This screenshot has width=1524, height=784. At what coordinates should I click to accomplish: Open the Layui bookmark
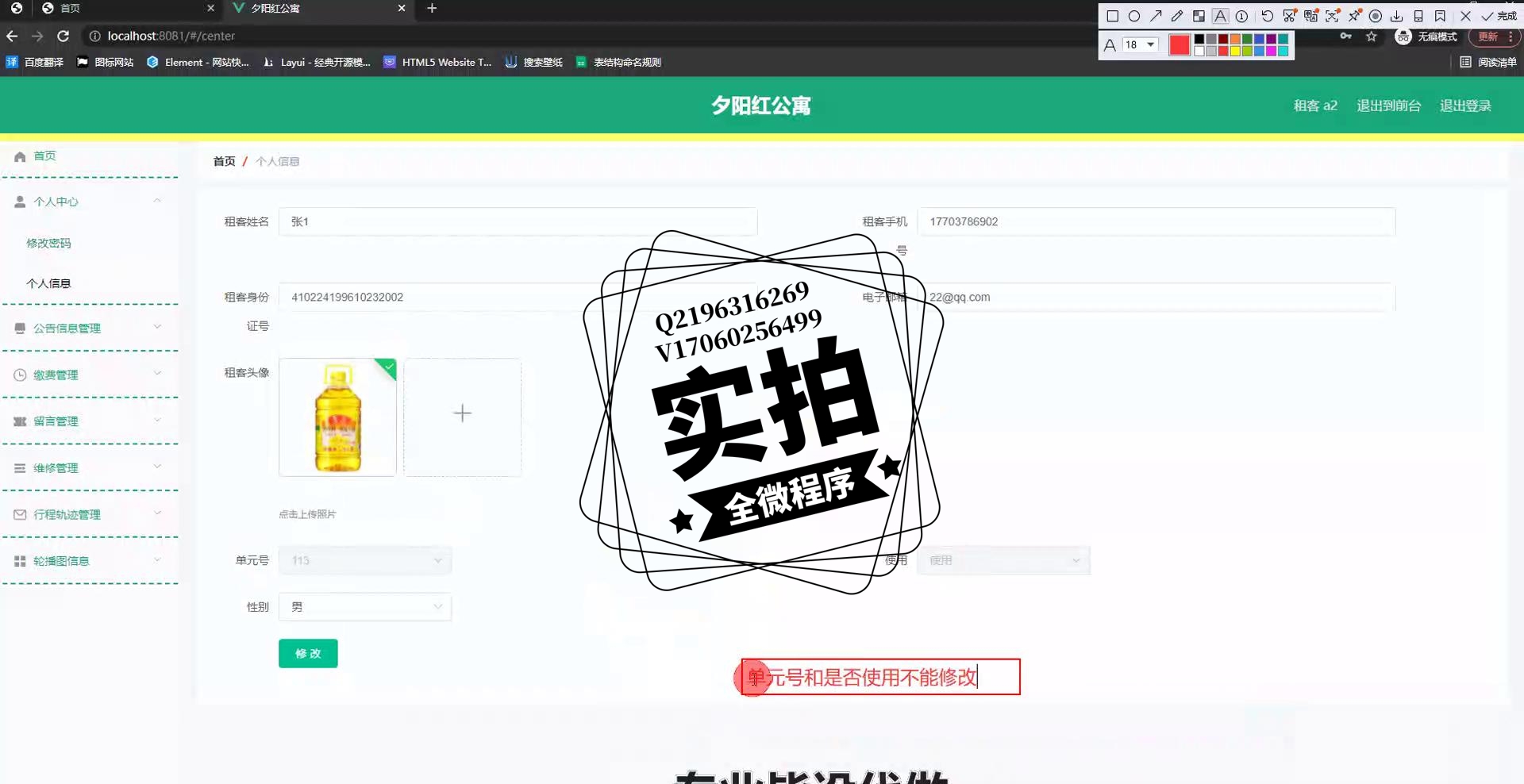coord(317,62)
